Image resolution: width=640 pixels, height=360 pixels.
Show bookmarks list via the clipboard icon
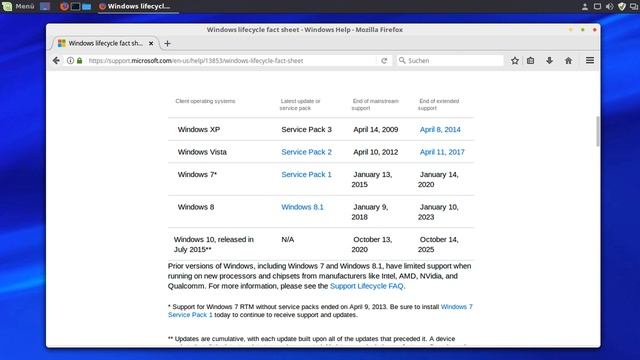point(530,60)
